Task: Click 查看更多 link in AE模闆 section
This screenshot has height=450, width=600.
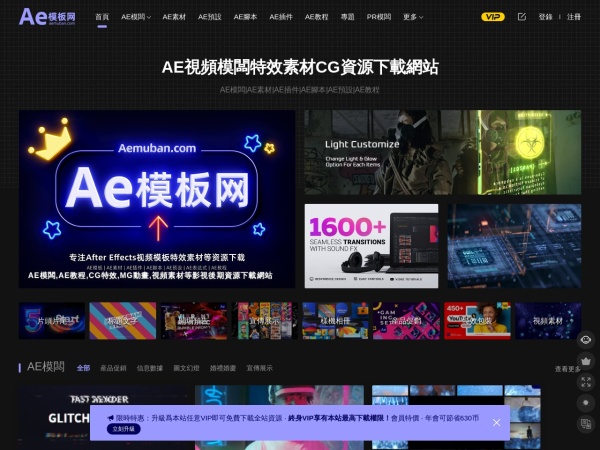Action: coord(567,369)
